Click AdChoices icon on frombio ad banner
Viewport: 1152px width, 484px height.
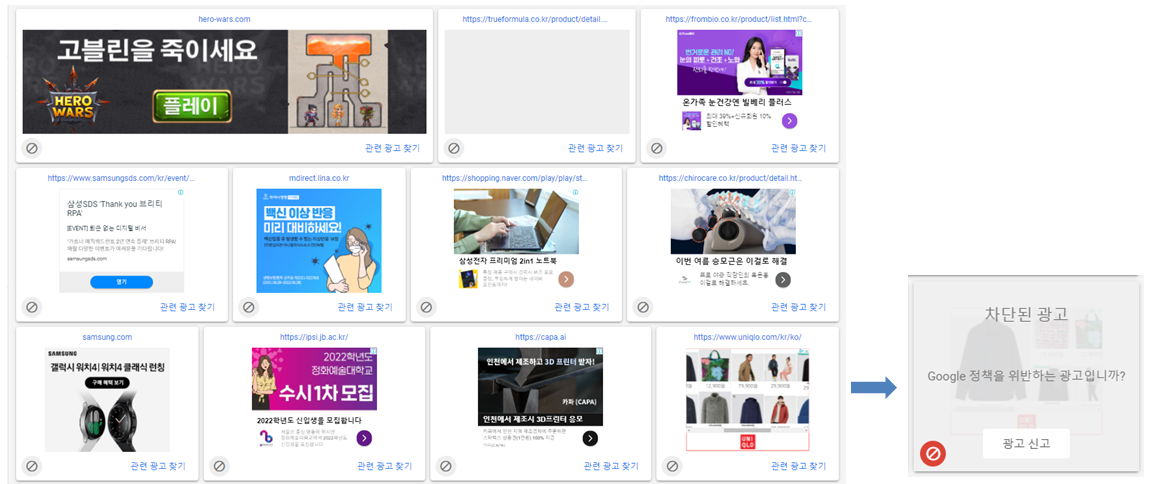click(799, 34)
